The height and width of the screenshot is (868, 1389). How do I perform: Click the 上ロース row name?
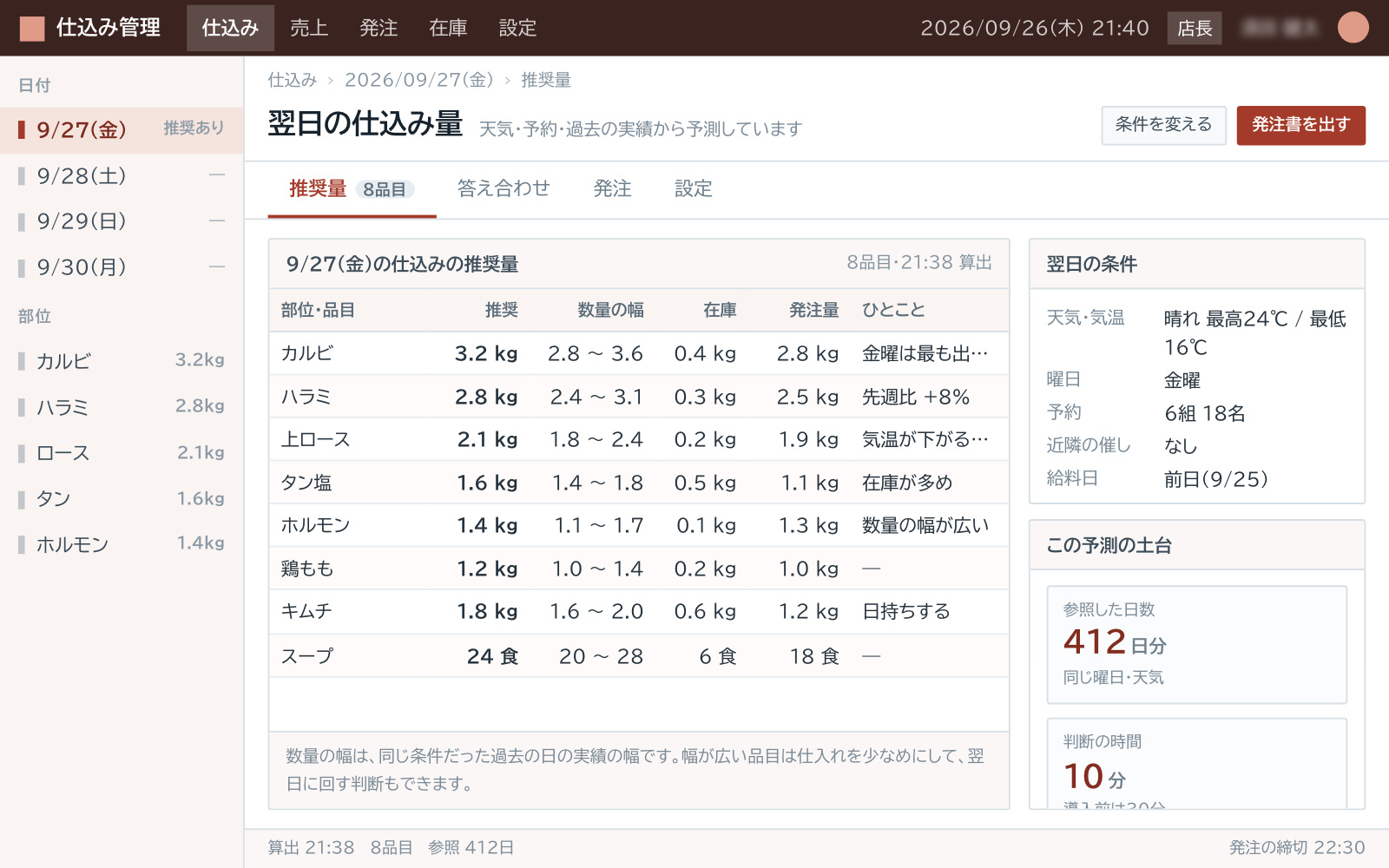[x=315, y=439]
